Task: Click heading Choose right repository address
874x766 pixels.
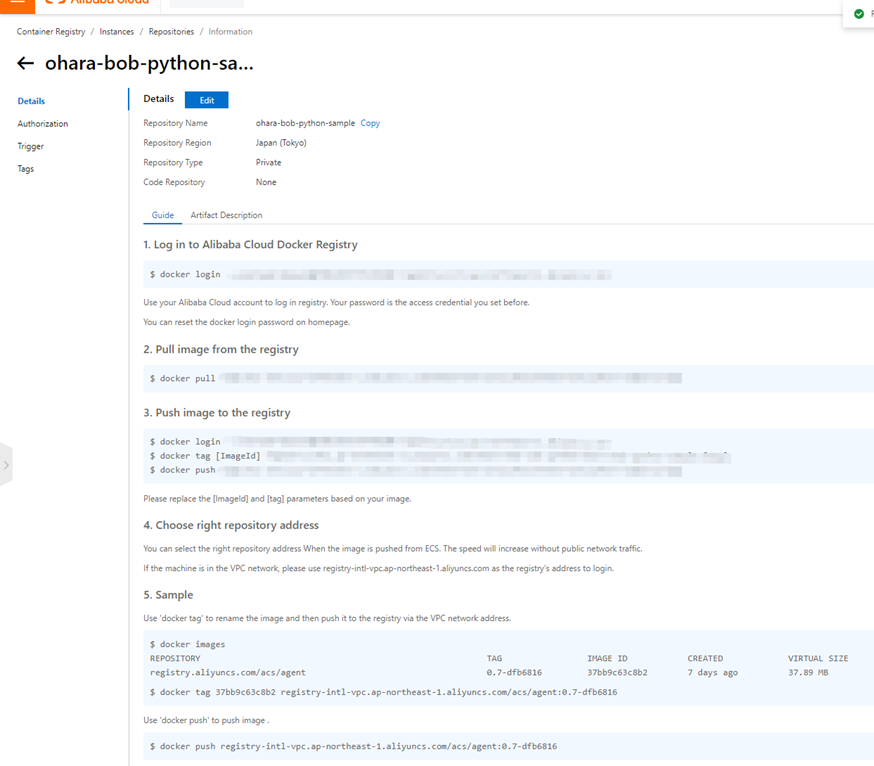Action: 231,525
